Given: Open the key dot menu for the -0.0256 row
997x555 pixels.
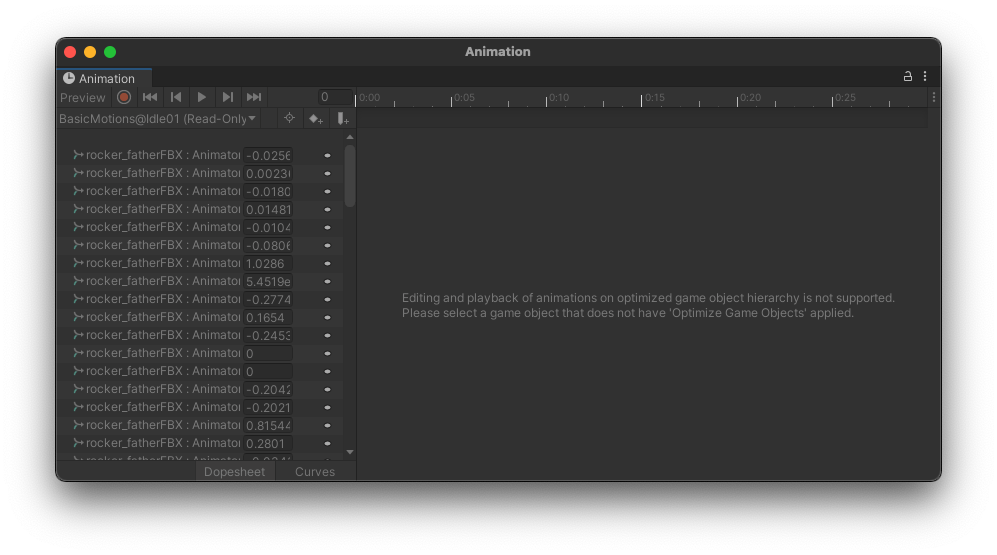Looking at the screenshot, I should pyautogui.click(x=327, y=155).
